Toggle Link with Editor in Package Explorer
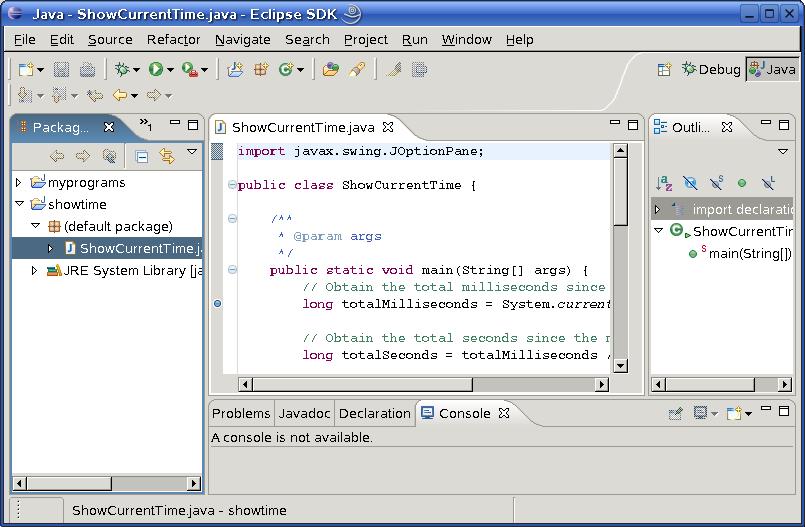This screenshot has width=805, height=527. (x=167, y=156)
